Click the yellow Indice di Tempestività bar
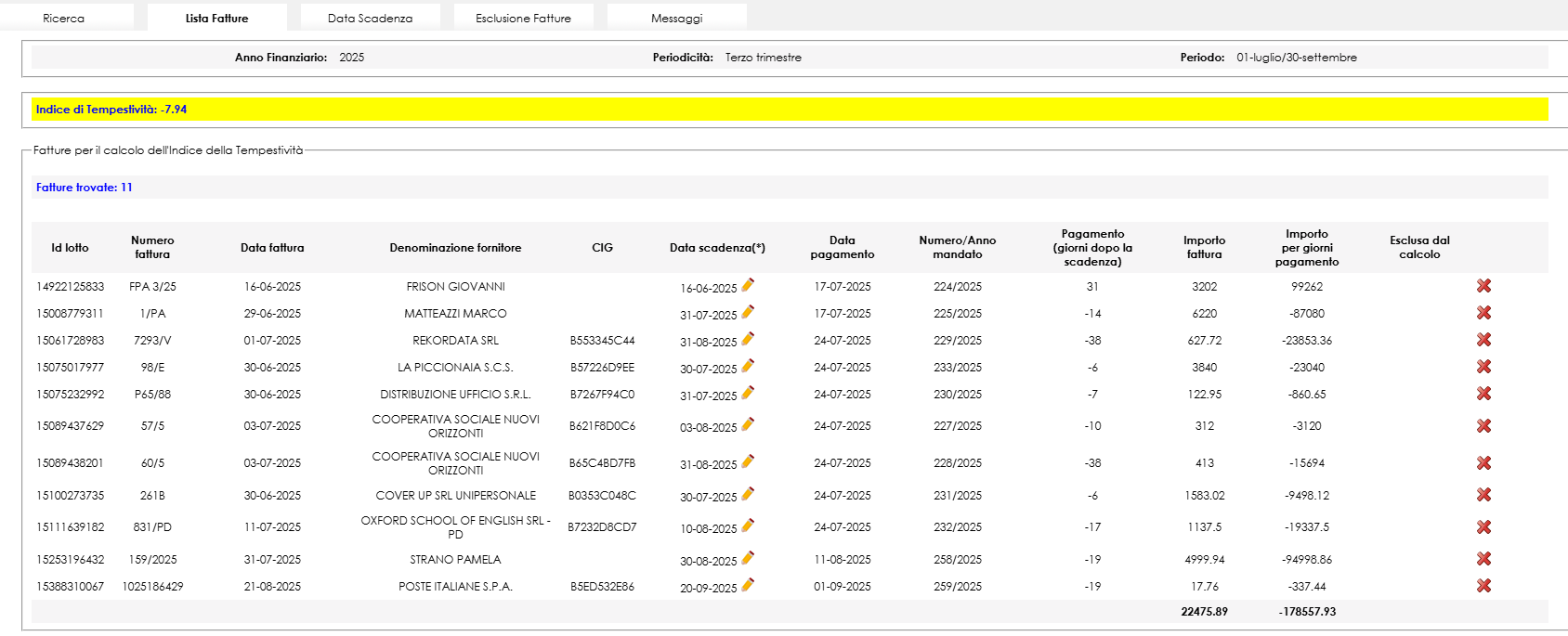The image size is (1568, 636). click(x=790, y=110)
